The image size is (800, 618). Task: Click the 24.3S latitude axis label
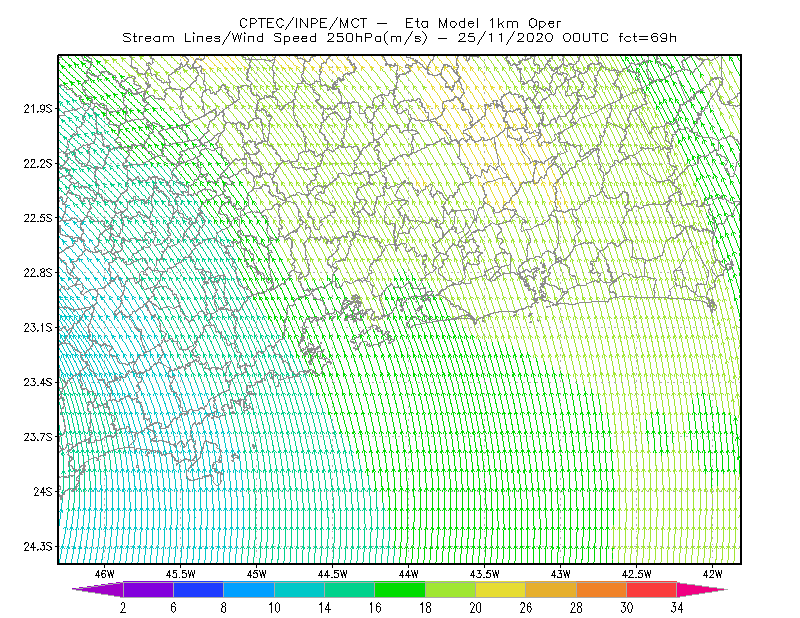click(38, 547)
